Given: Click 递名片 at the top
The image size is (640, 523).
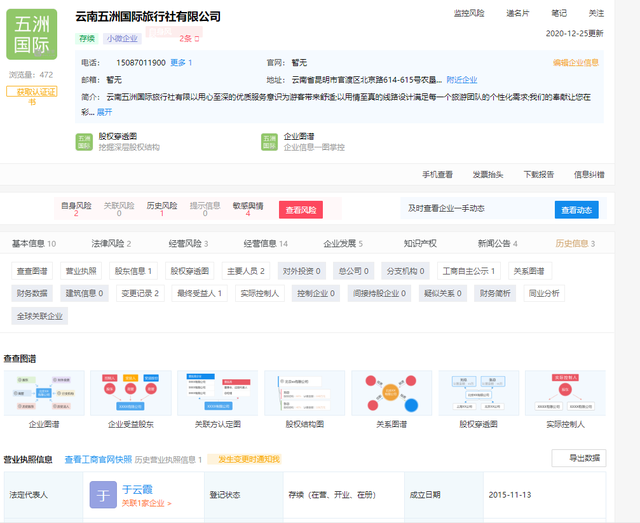Looking at the screenshot, I should click(518, 13).
